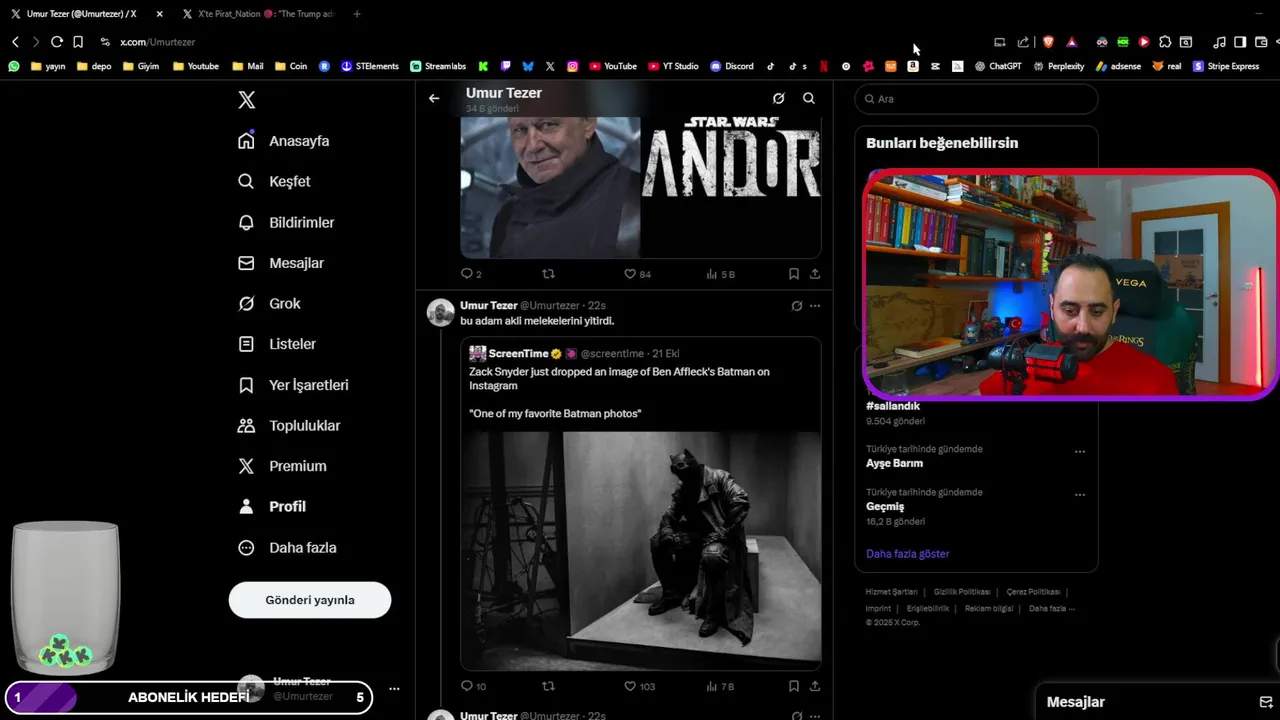This screenshot has height=720, width=1280.
Task: Click the X logo in the sidebar
Action: [x=247, y=100]
